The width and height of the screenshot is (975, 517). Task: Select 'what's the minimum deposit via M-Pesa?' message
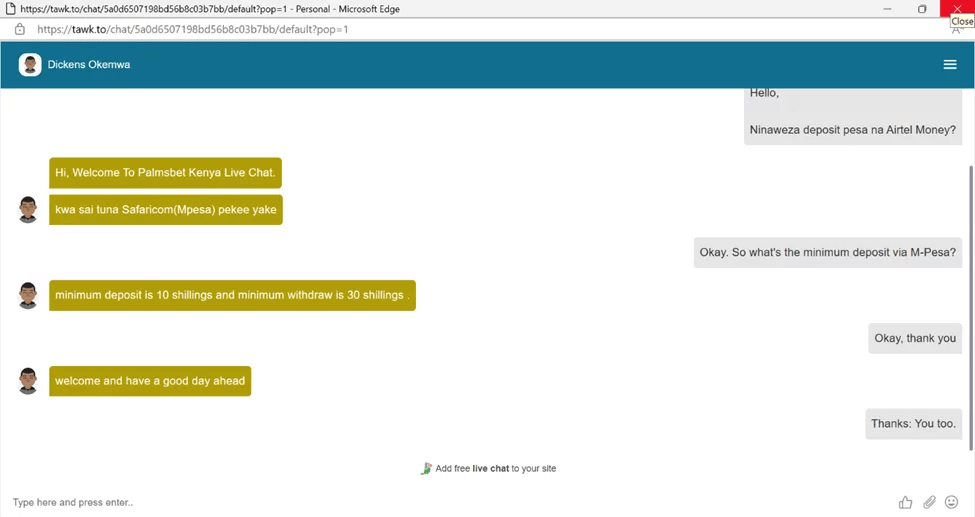(828, 253)
